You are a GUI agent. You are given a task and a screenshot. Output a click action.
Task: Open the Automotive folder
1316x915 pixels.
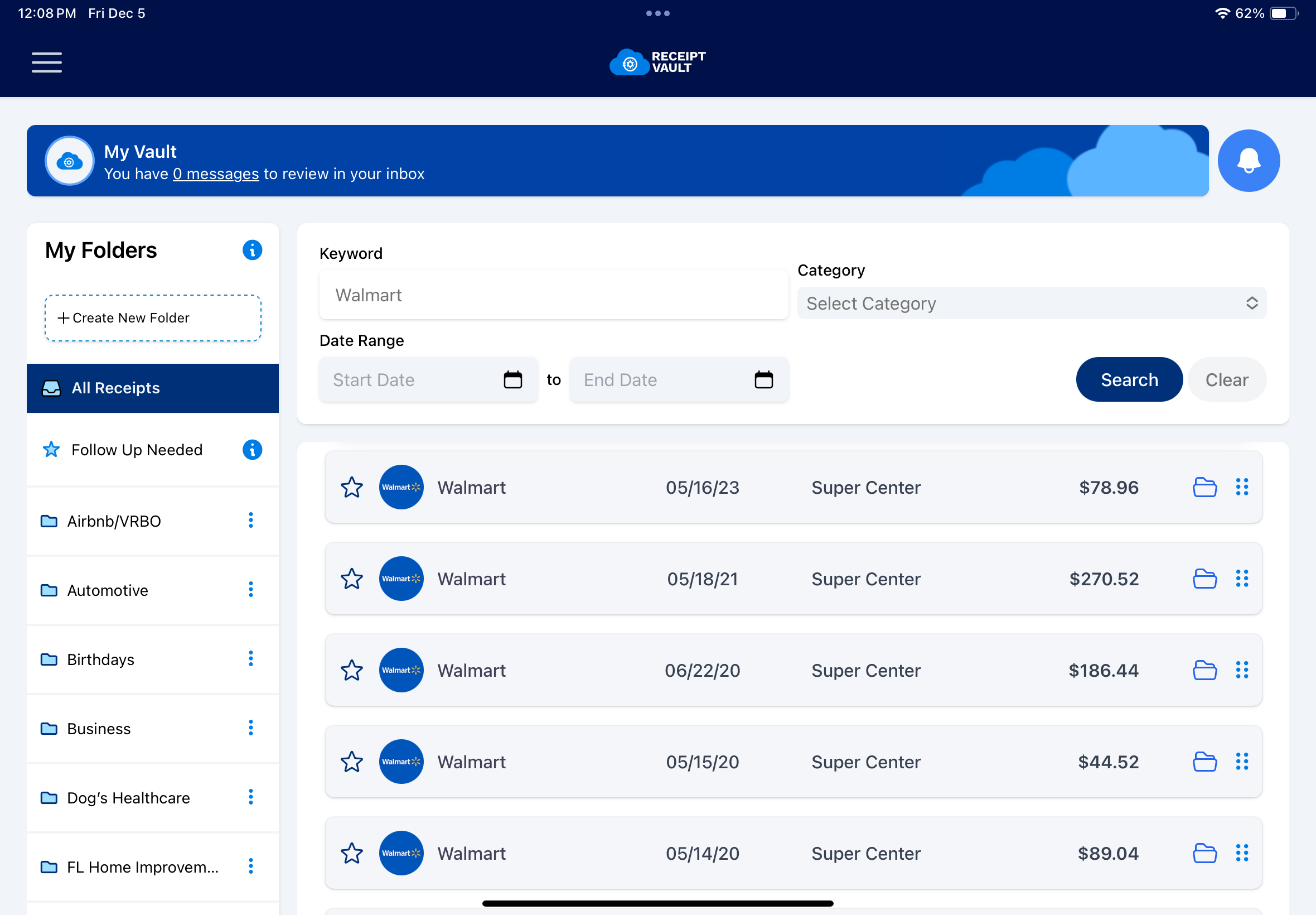pos(108,590)
